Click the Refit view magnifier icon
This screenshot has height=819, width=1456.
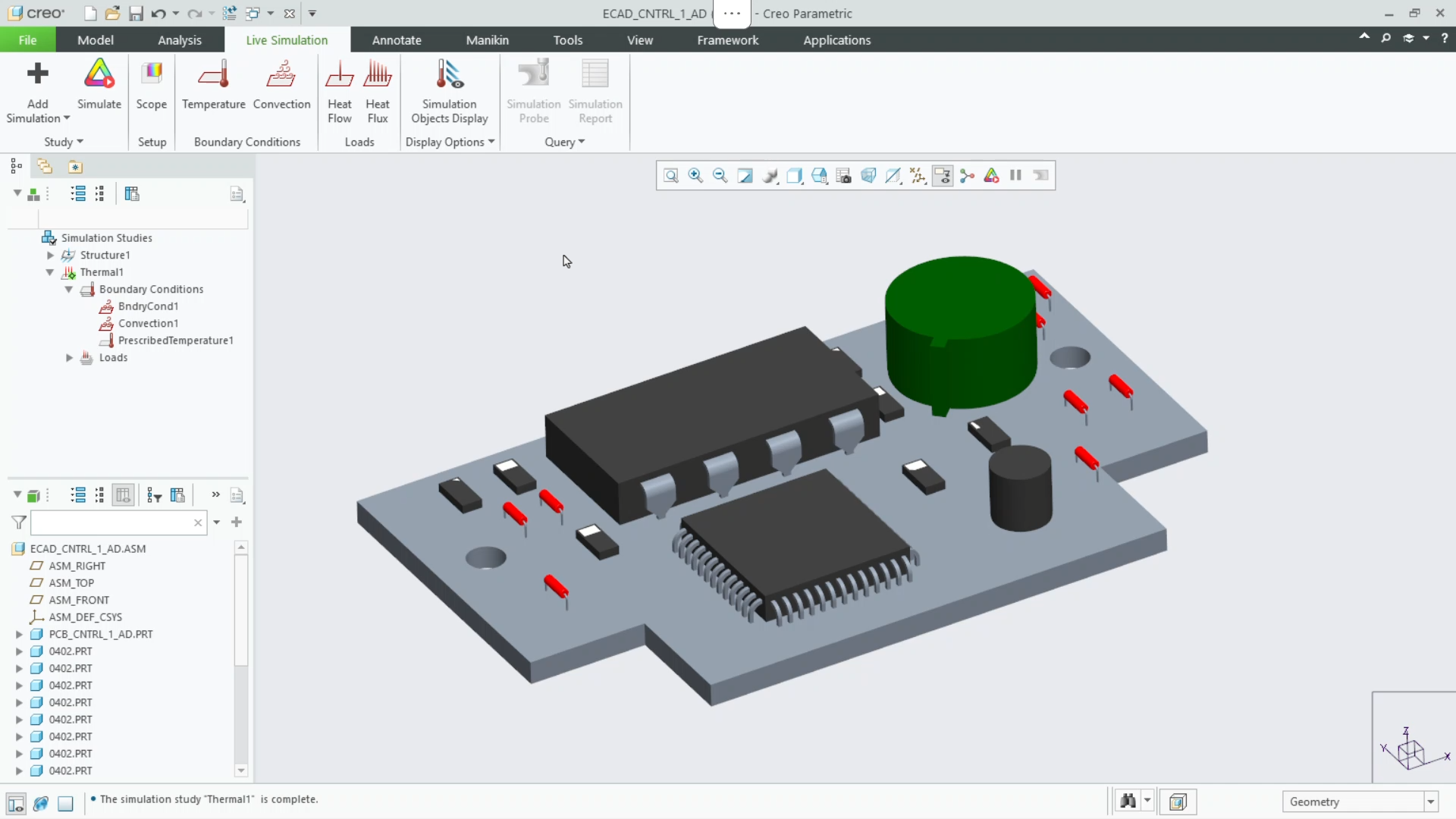671,175
